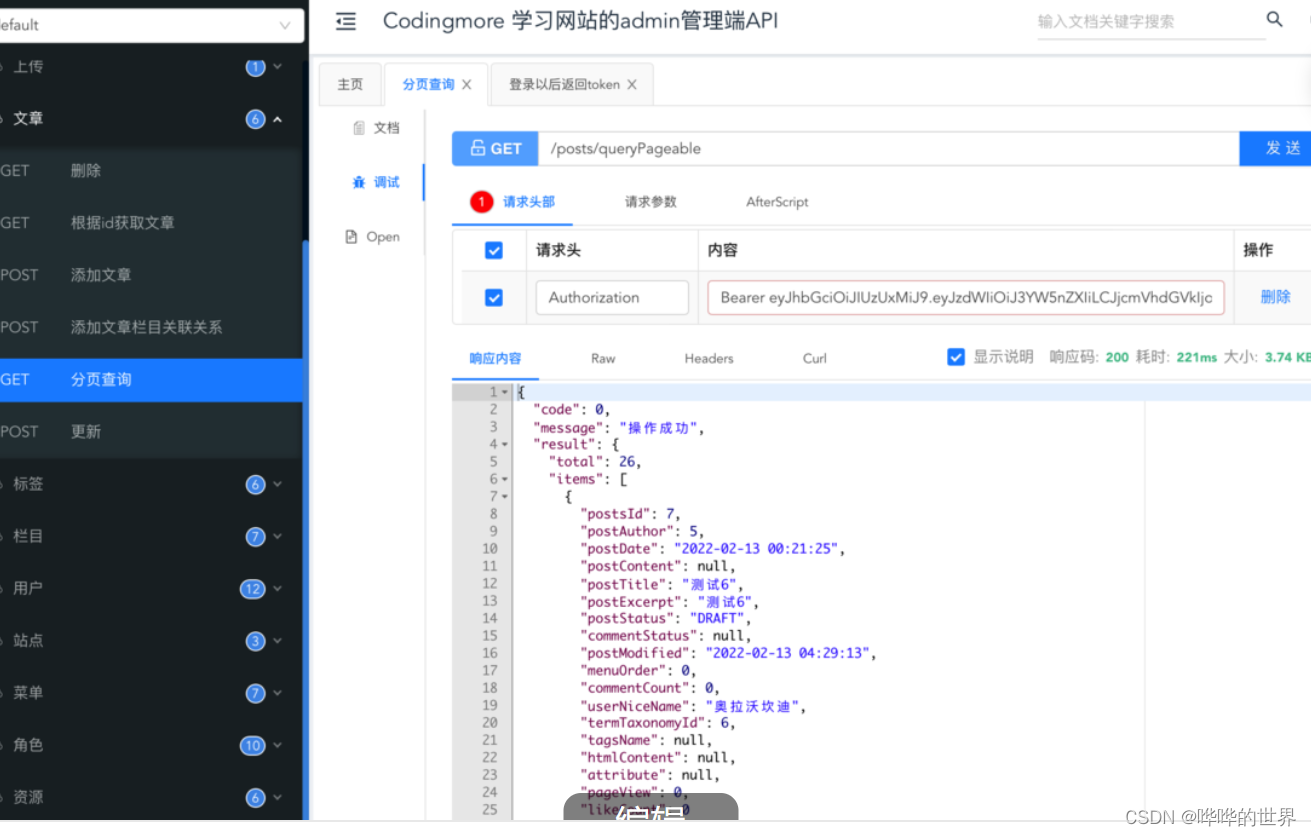
Task: Expand the 资源 menu chevron
Action: 278,797
